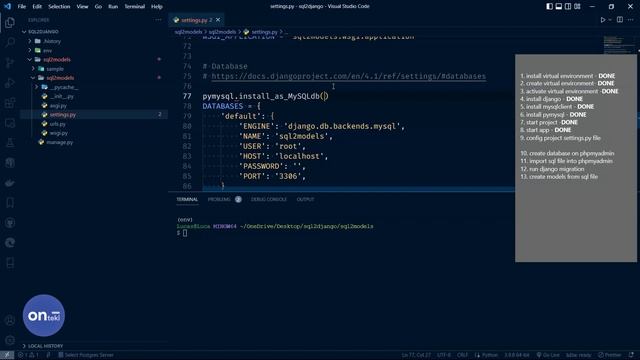The height and width of the screenshot is (360, 640).
Task: Open editor More Actions ellipsis
Action: click(631, 20)
